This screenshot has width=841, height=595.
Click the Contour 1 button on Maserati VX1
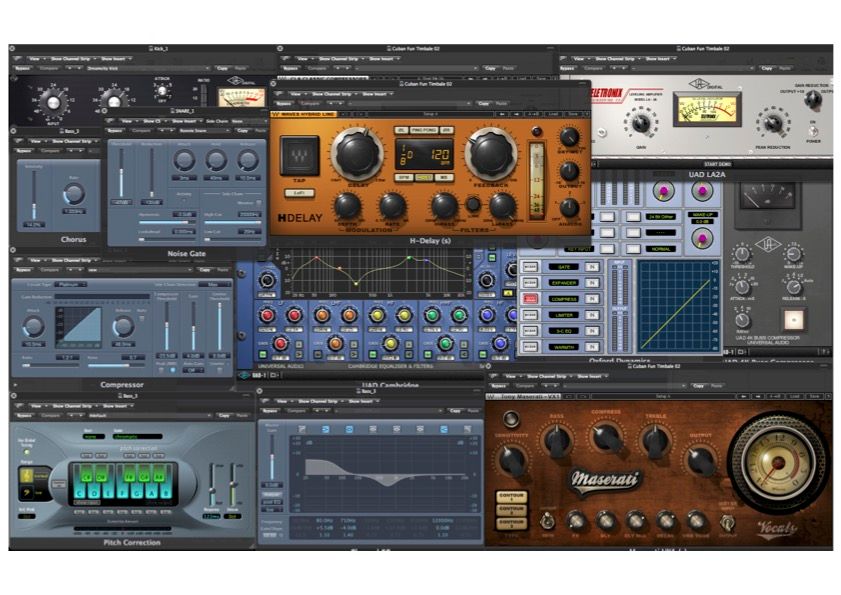(x=511, y=496)
